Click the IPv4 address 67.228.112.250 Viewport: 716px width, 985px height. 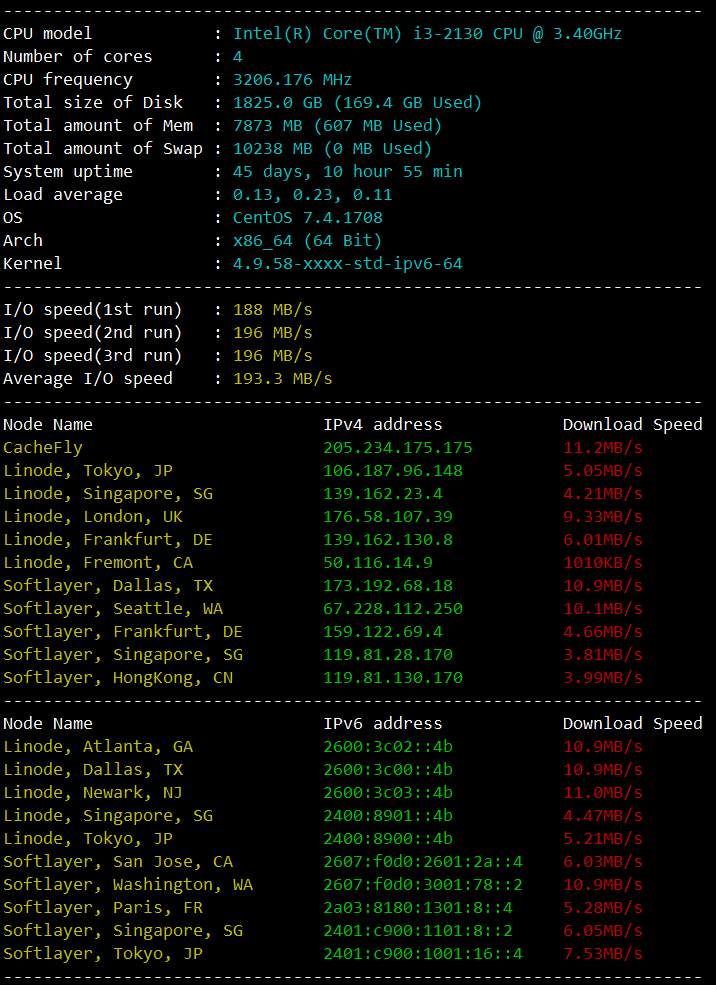[392, 609]
